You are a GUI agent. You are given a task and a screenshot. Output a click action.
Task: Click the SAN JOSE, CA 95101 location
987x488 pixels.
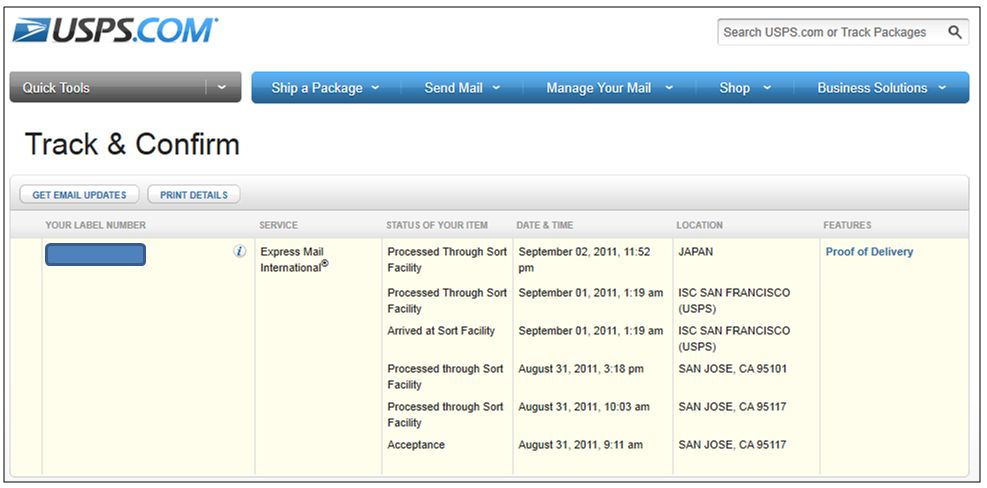pos(733,368)
